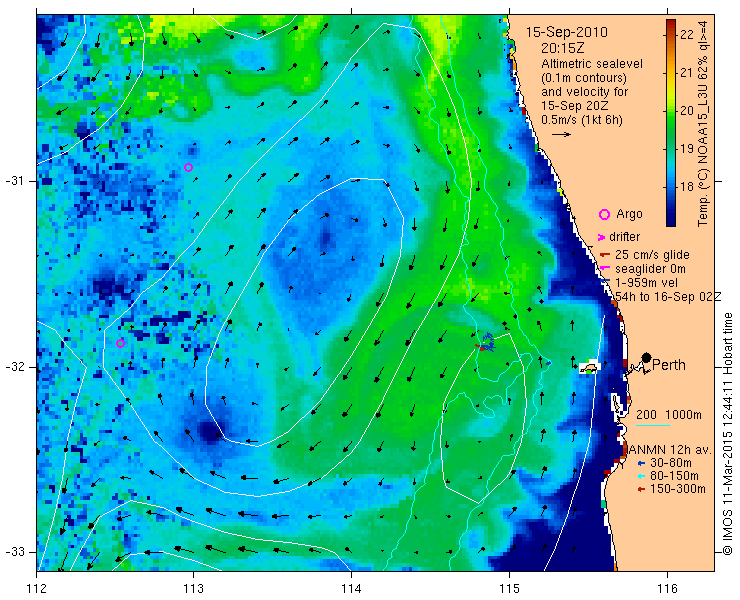Click the blue seaglider track cluster offshore Perth
The height and width of the screenshot is (600, 740).
(x=488, y=342)
